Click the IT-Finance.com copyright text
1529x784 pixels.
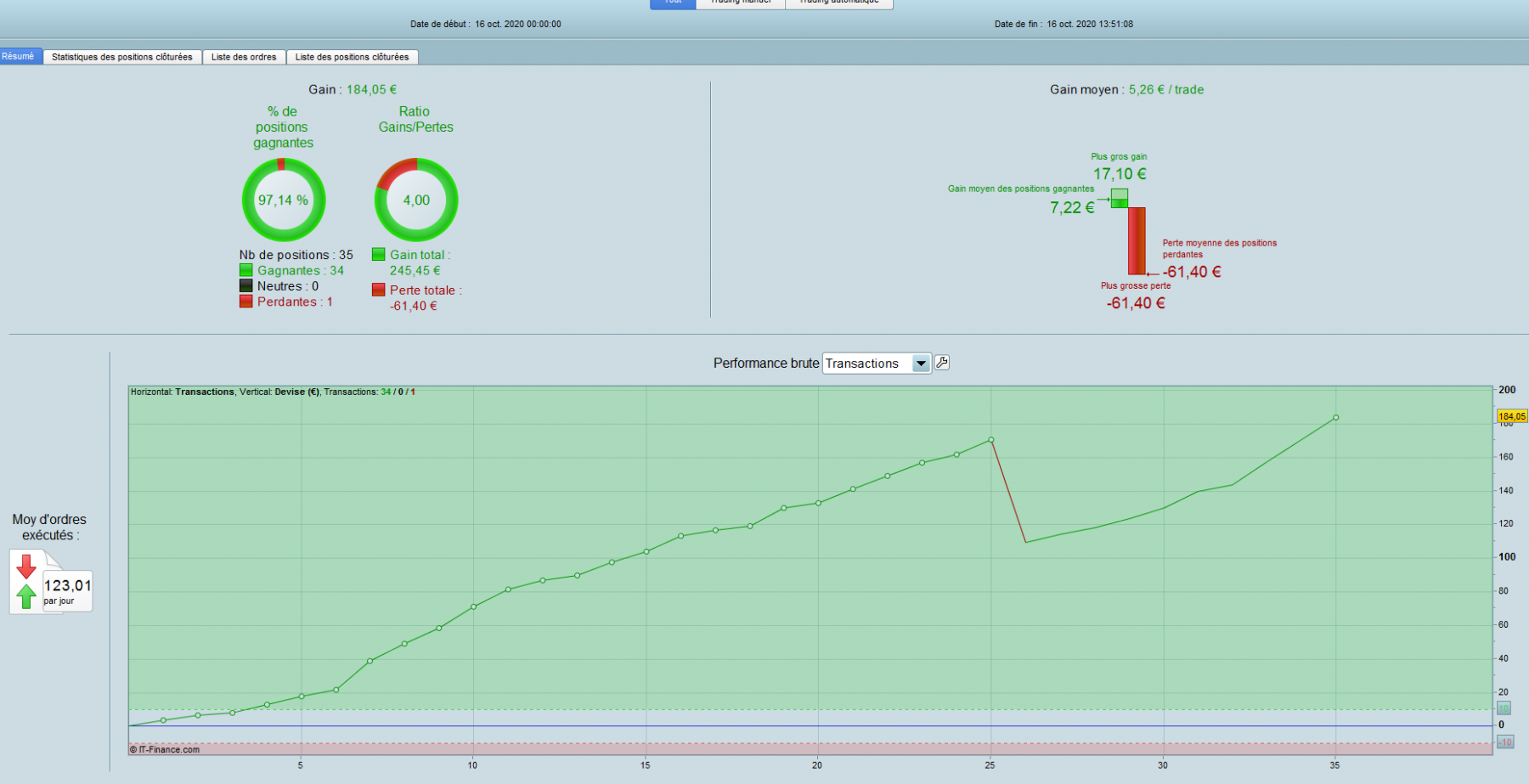165,749
